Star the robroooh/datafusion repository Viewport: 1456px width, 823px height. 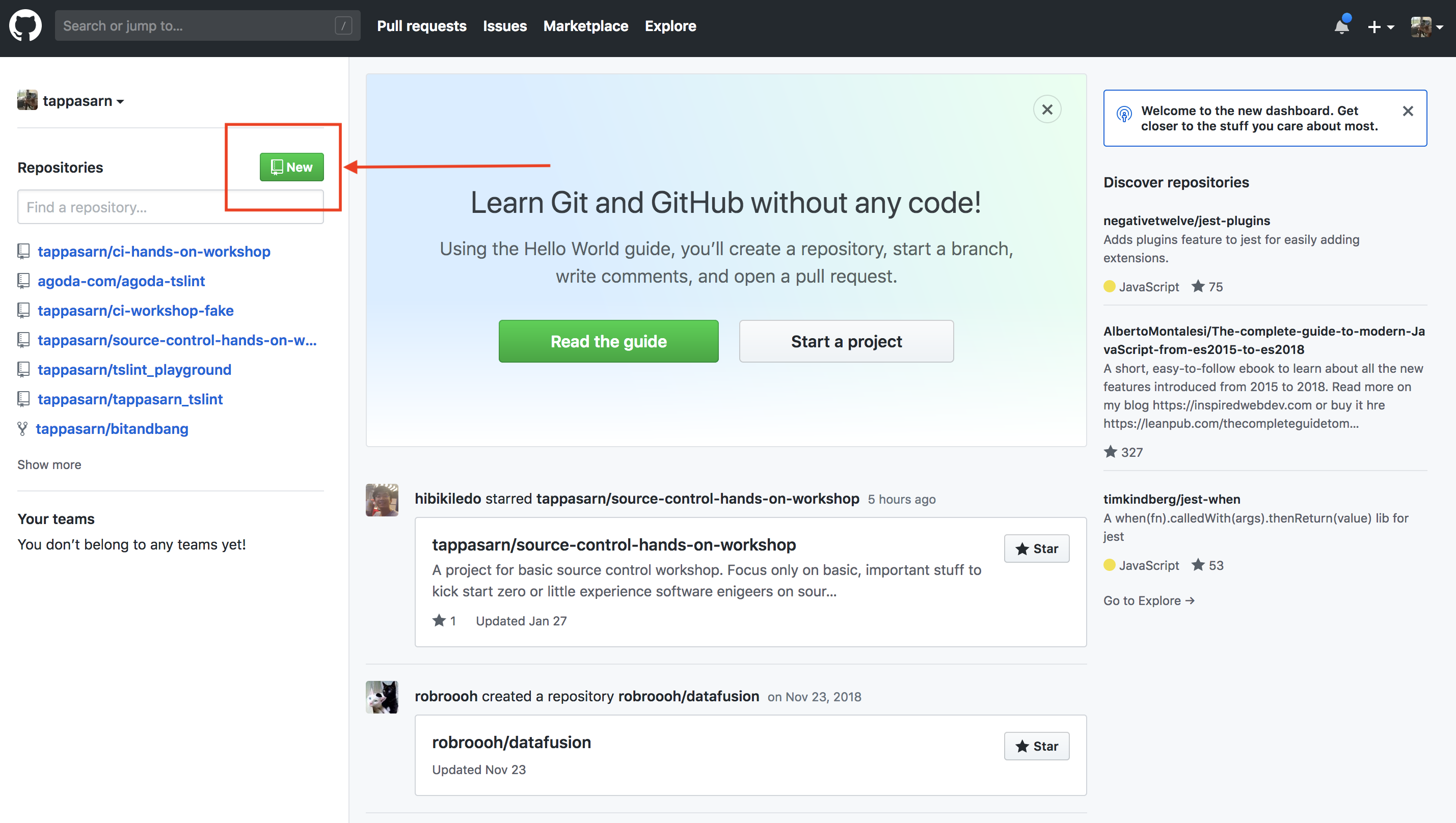point(1036,746)
